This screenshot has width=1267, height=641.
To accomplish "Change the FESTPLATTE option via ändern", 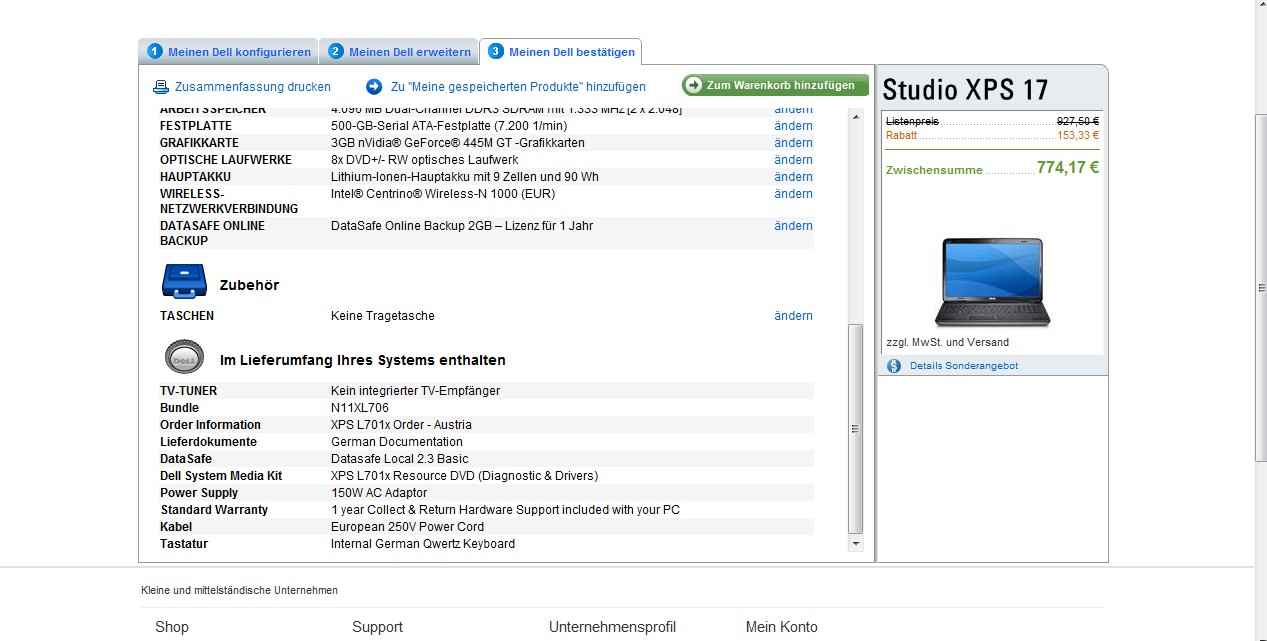I will pos(793,126).
